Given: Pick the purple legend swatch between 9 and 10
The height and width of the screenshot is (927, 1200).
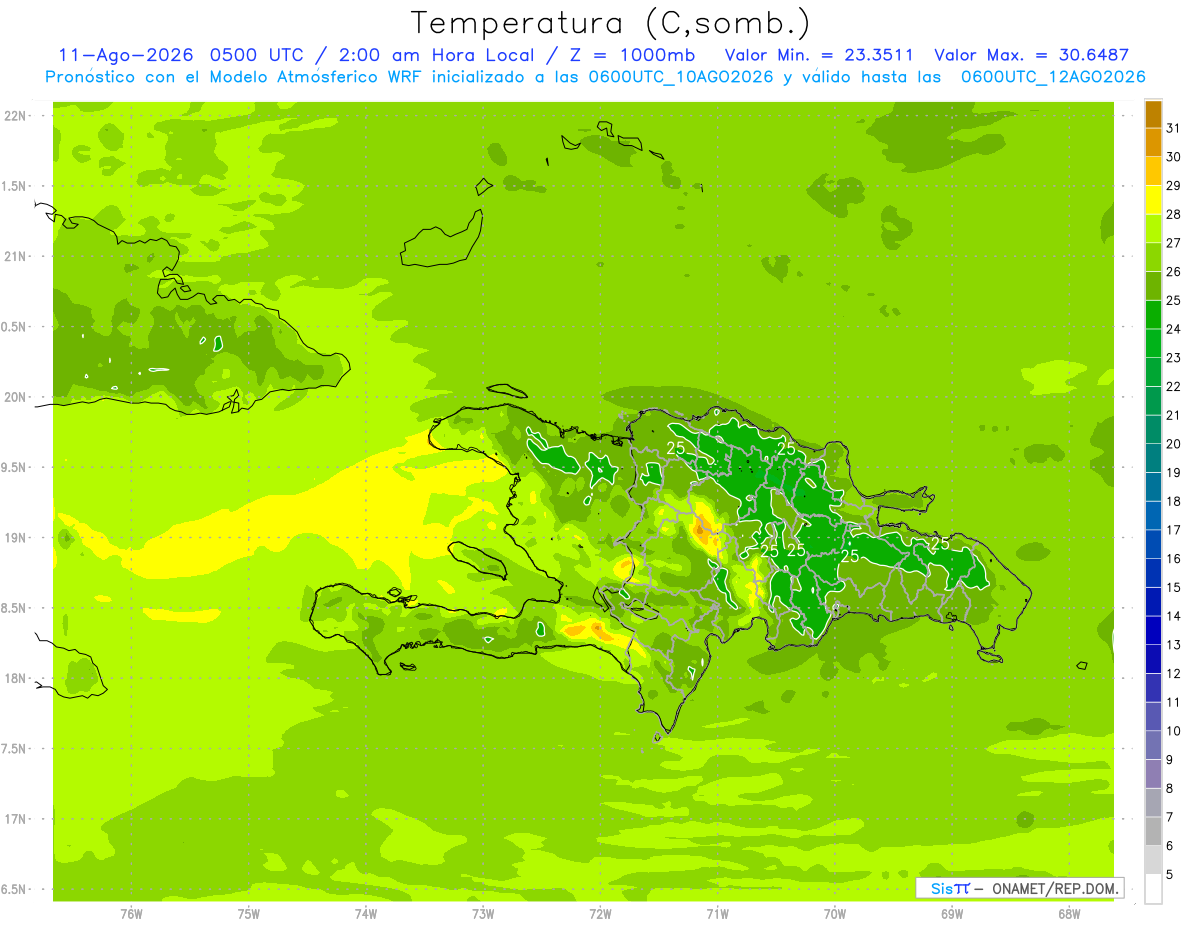Looking at the screenshot, I should click(1153, 745).
